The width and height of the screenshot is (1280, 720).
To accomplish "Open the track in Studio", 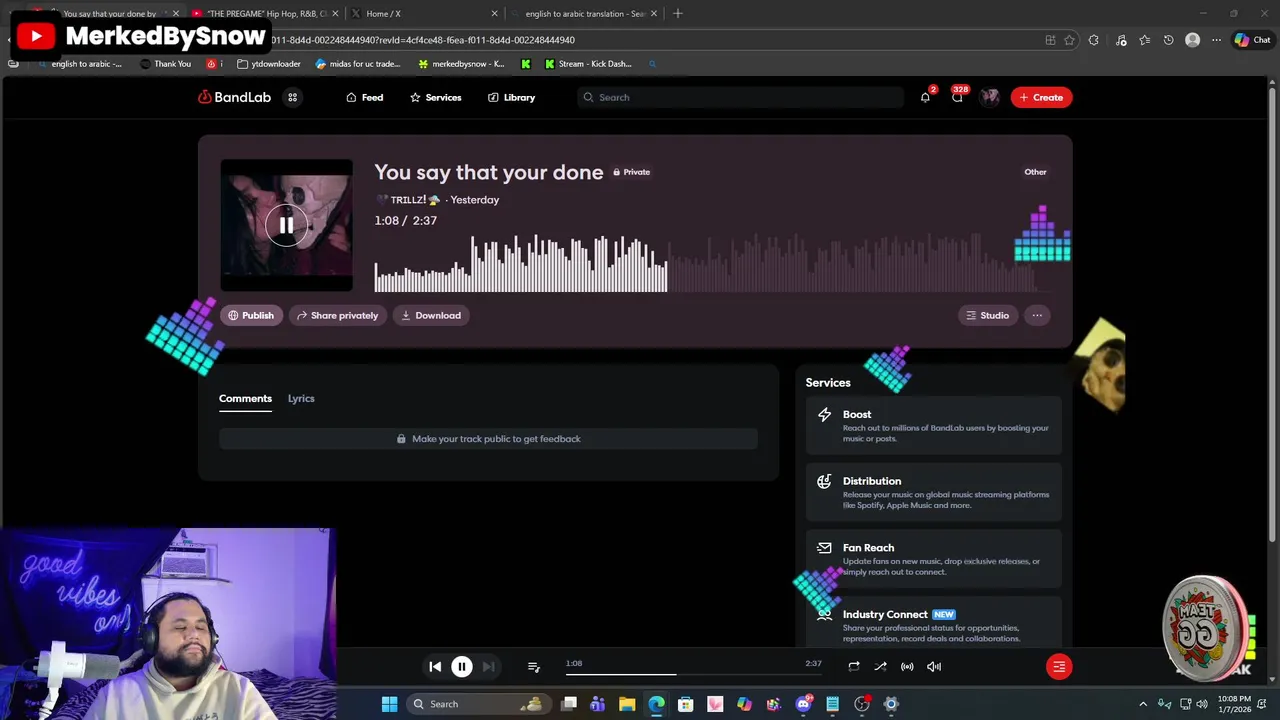I will coord(988,315).
